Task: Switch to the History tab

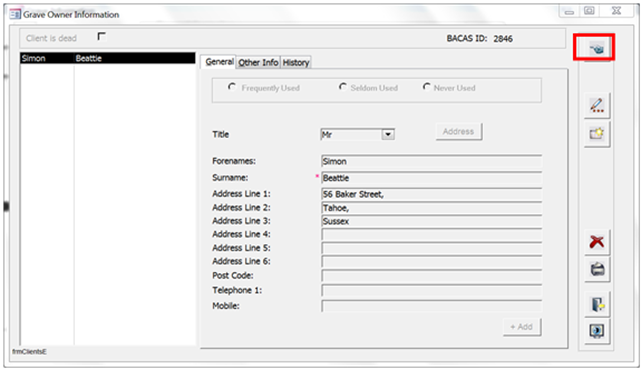Action: pyautogui.click(x=296, y=62)
